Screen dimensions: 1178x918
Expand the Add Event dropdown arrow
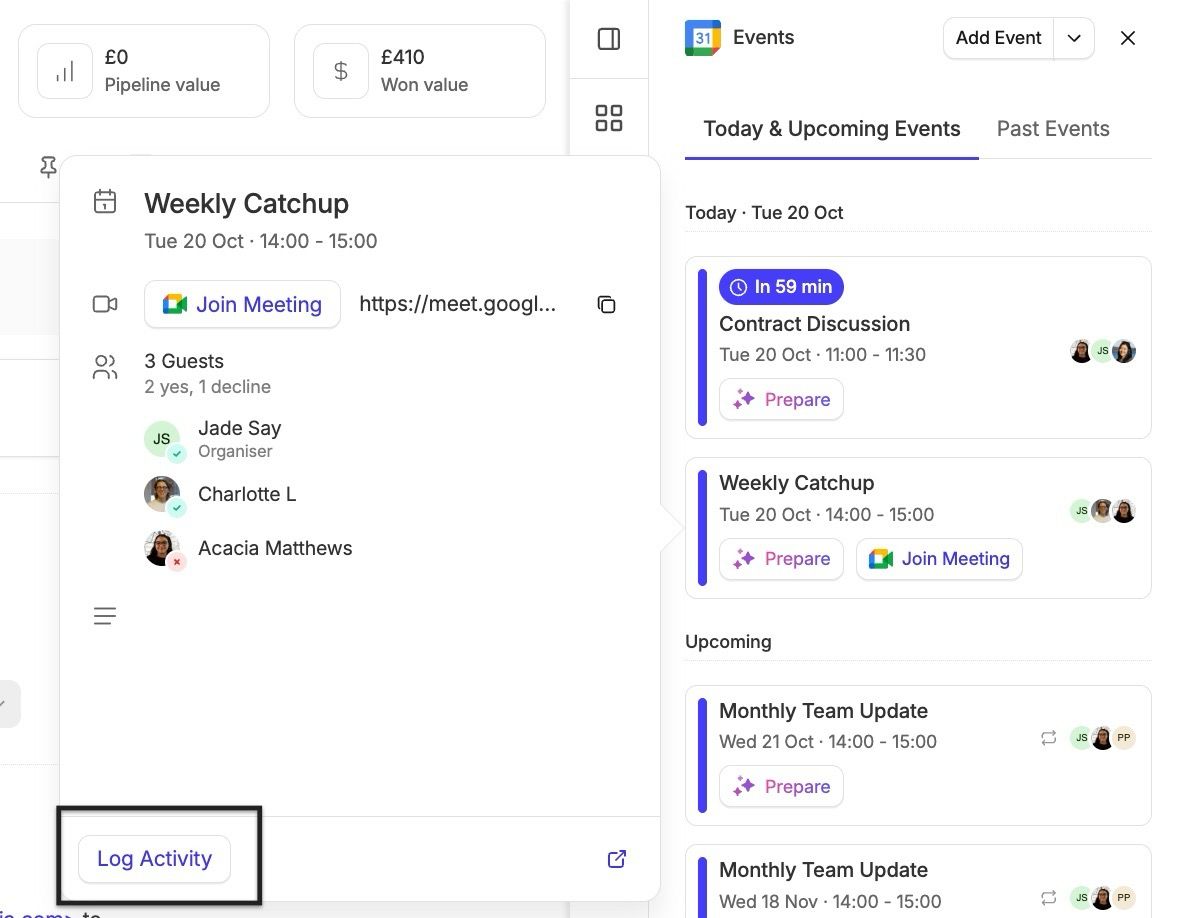click(1074, 38)
